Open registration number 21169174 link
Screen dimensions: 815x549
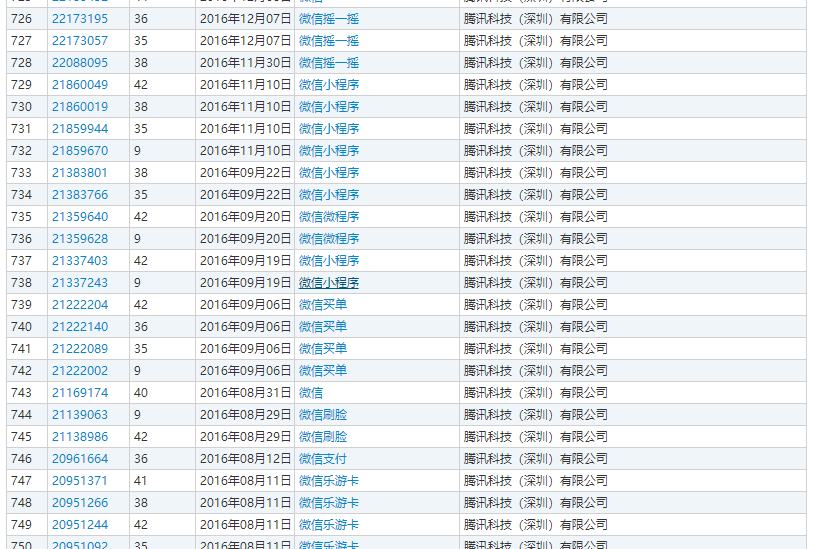pos(80,393)
